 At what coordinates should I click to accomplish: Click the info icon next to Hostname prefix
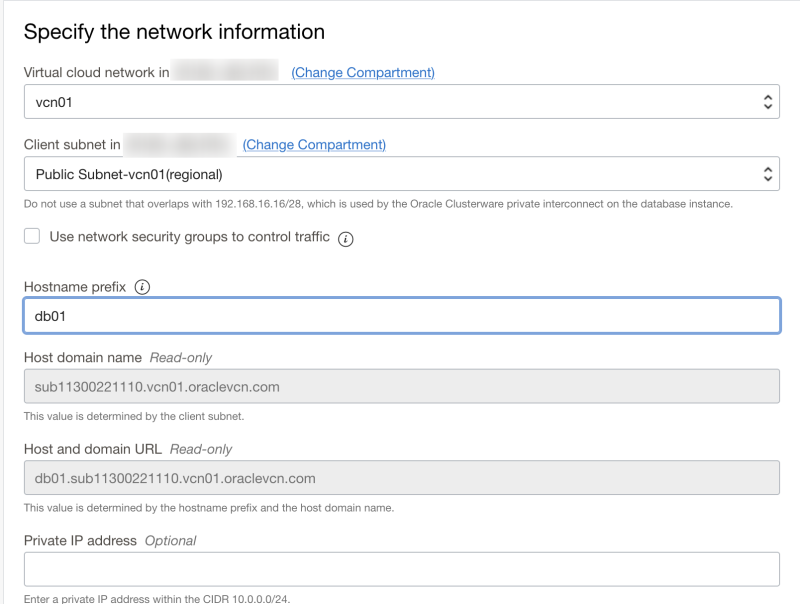pos(140,287)
